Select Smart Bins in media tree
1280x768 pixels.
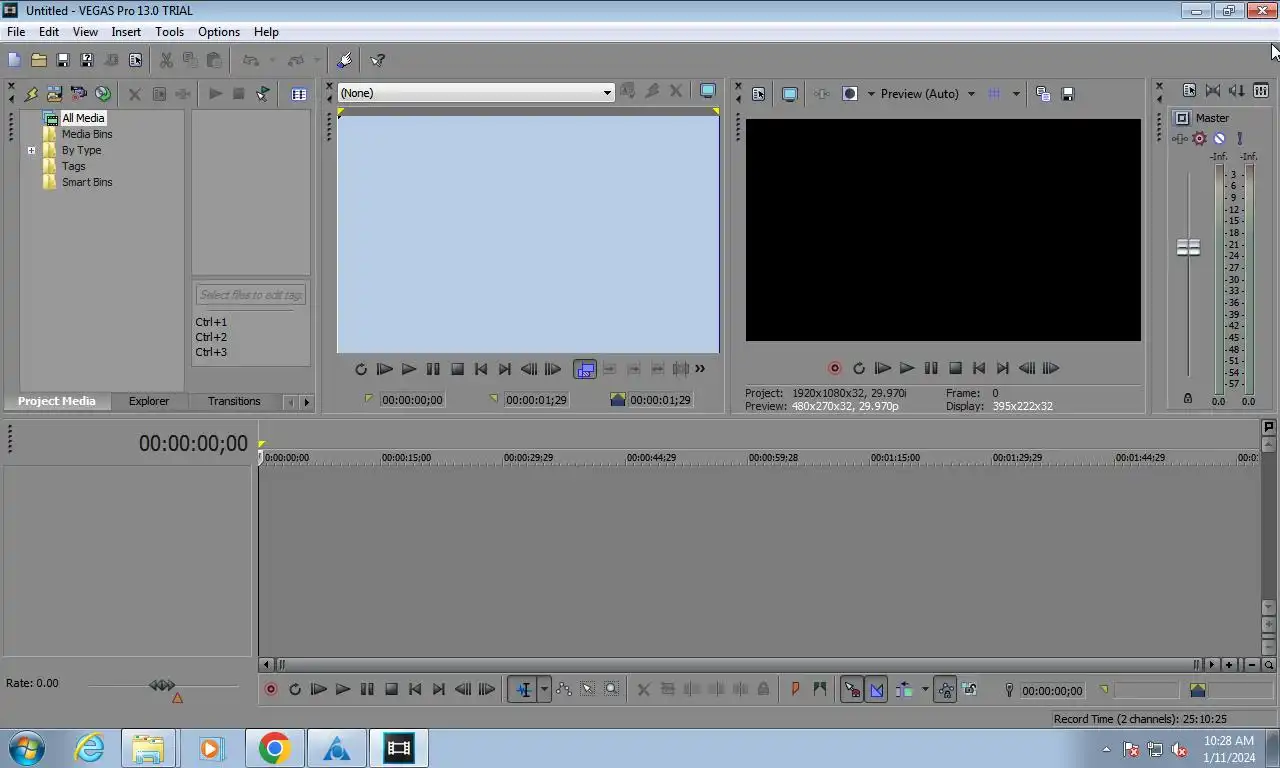87,182
